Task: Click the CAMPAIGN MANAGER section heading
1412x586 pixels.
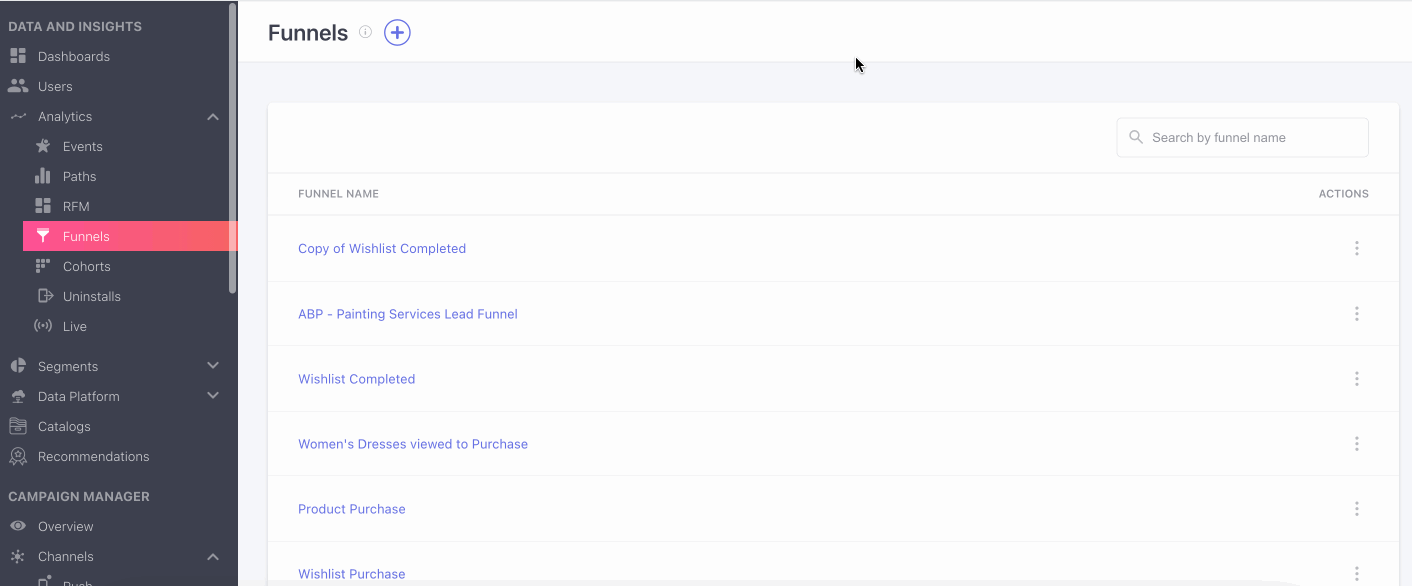Action: coord(79,496)
